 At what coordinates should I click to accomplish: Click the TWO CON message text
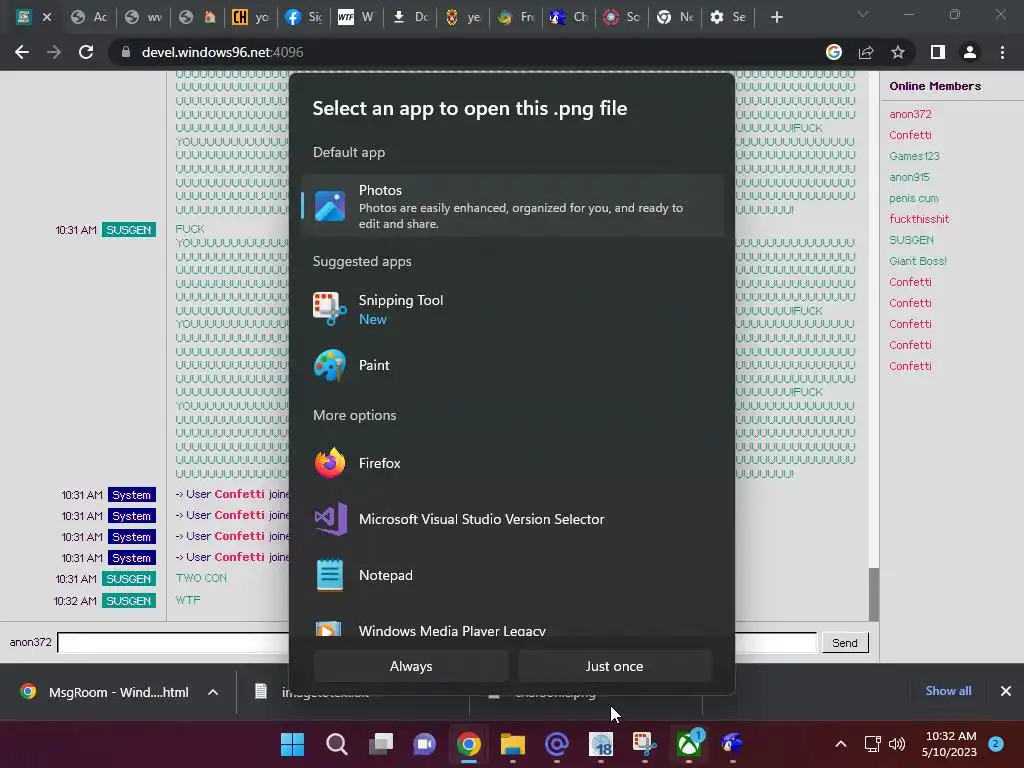tap(201, 578)
